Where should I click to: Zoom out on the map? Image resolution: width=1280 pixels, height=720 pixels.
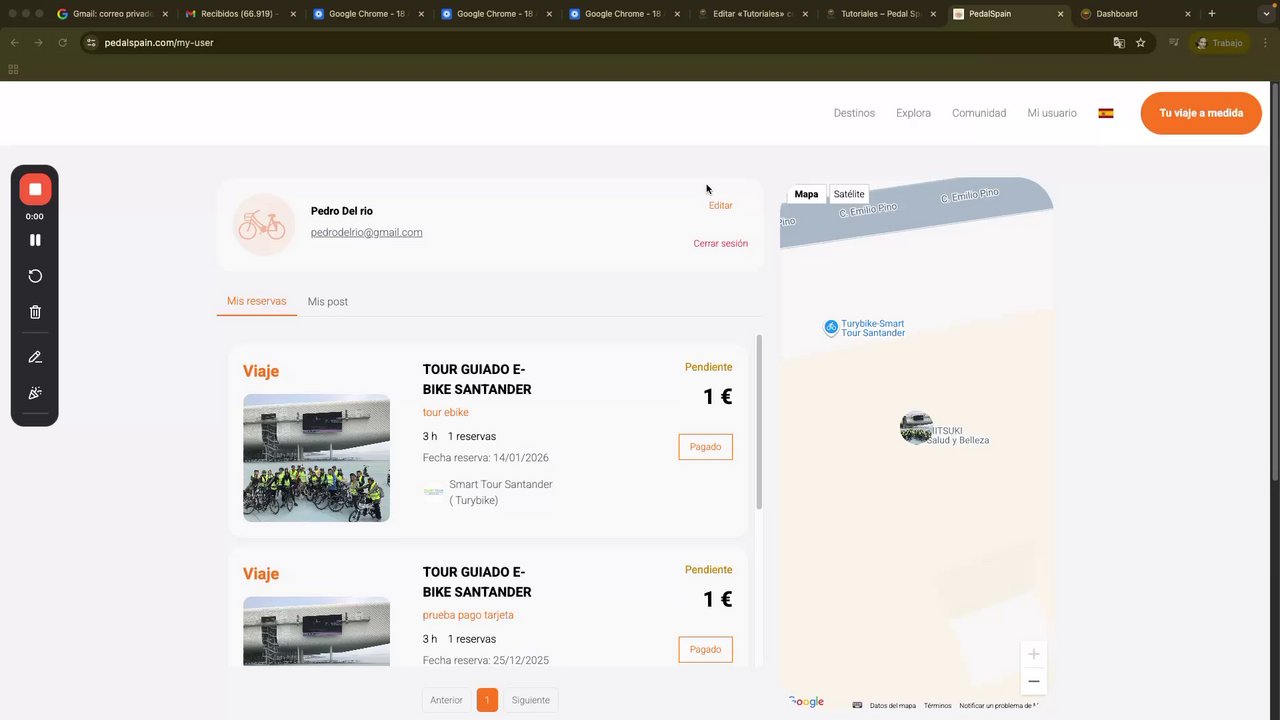point(1034,682)
